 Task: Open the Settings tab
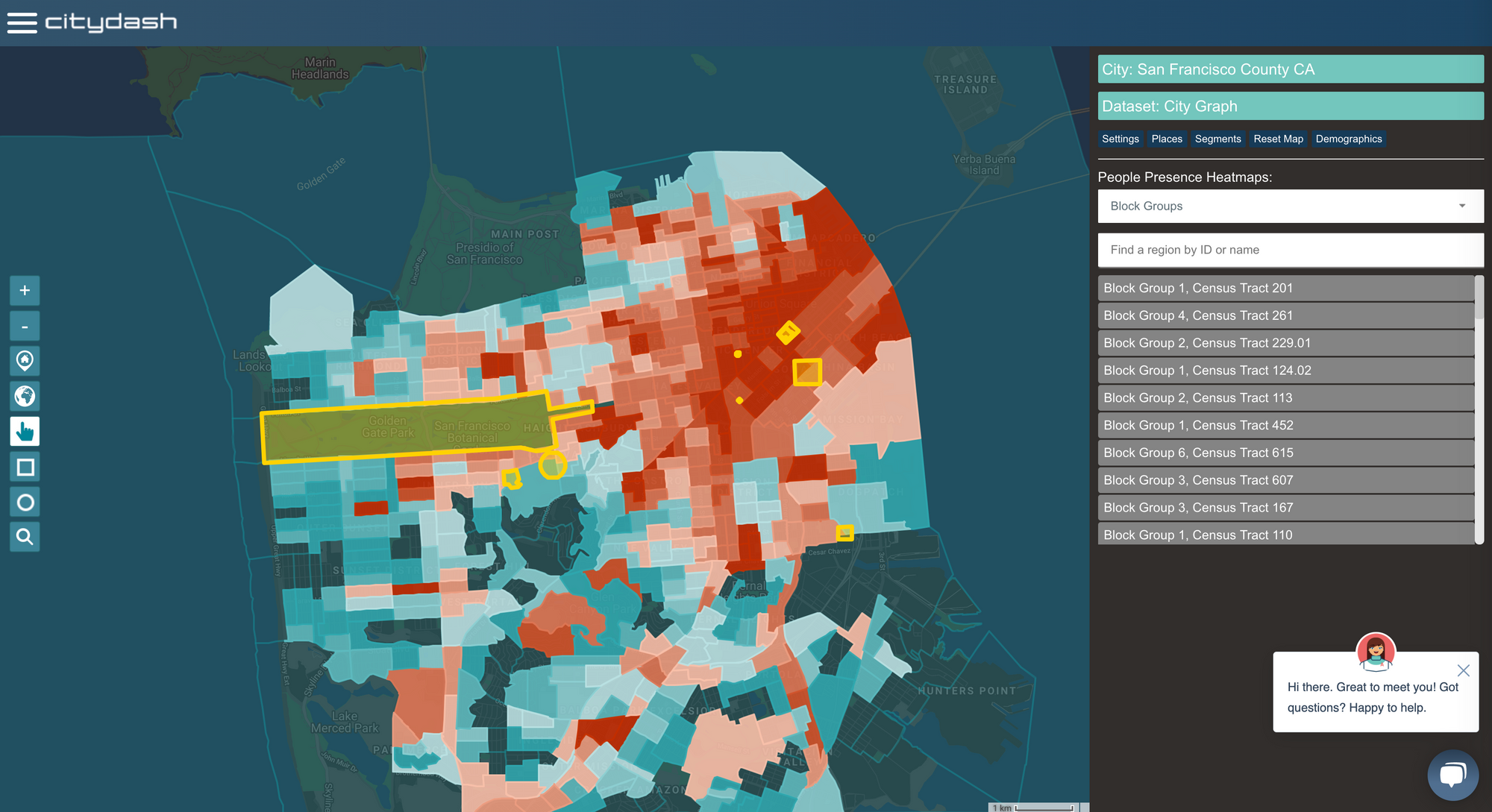1120,139
